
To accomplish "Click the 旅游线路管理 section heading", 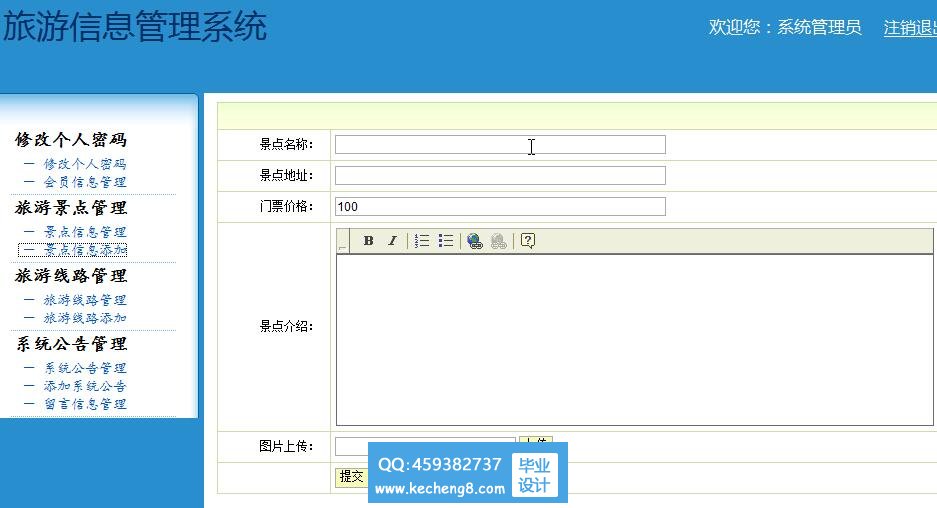I will pyautogui.click(x=71, y=276).
